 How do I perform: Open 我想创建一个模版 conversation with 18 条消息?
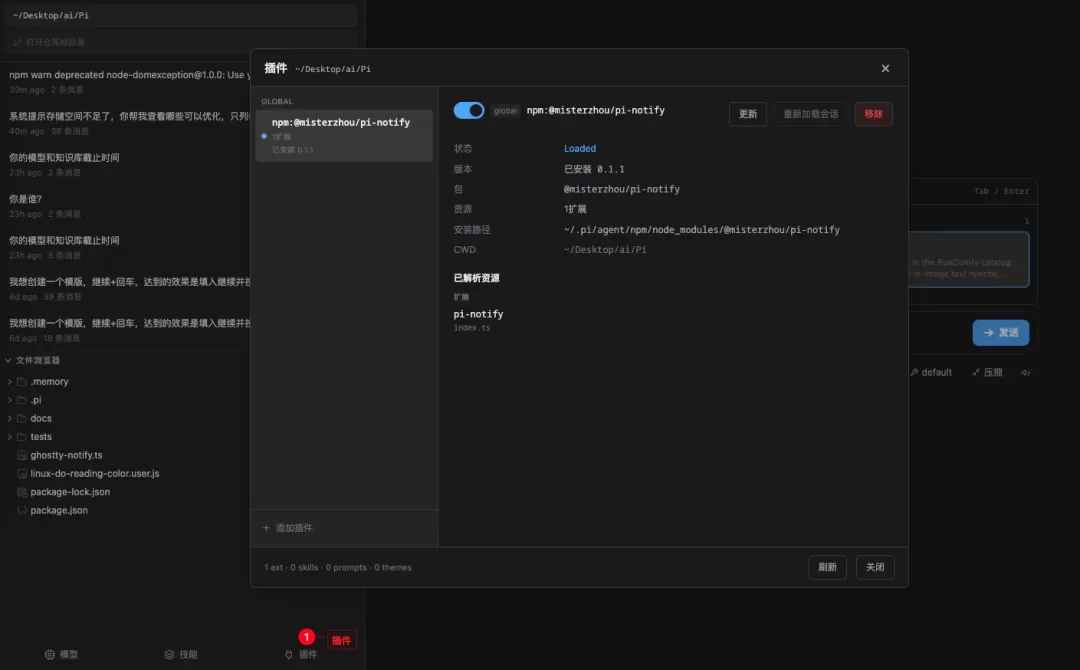click(129, 329)
